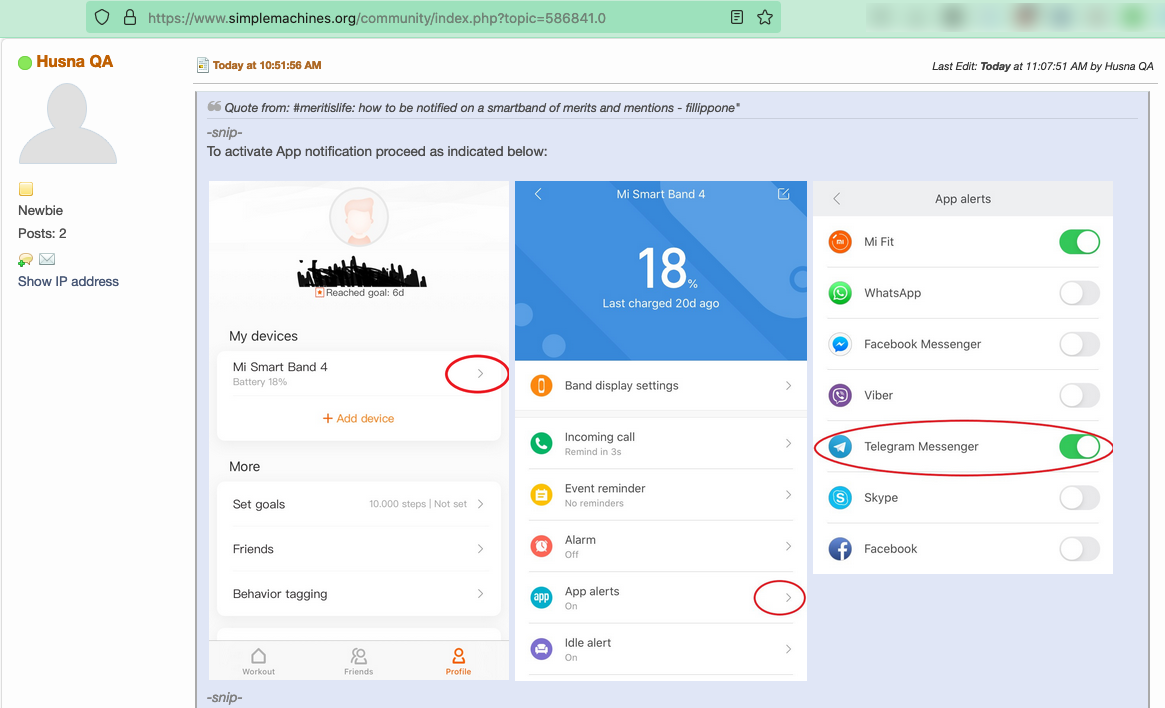
Task: Click the yellow Event reminder icon
Action: (x=542, y=495)
